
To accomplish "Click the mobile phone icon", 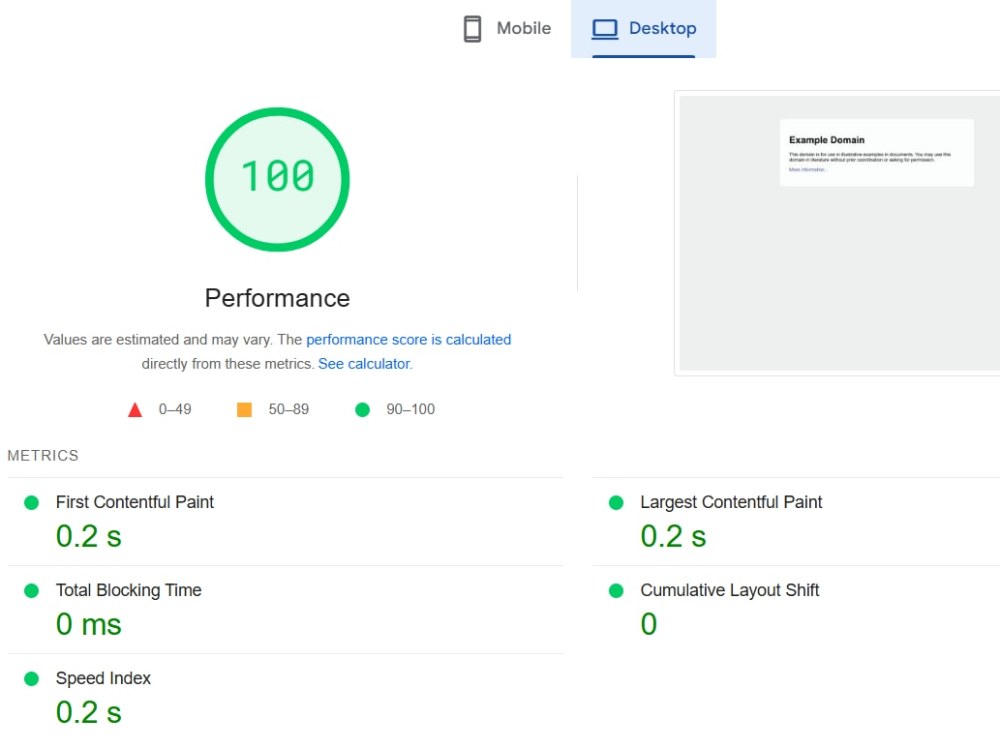I will (473, 29).
